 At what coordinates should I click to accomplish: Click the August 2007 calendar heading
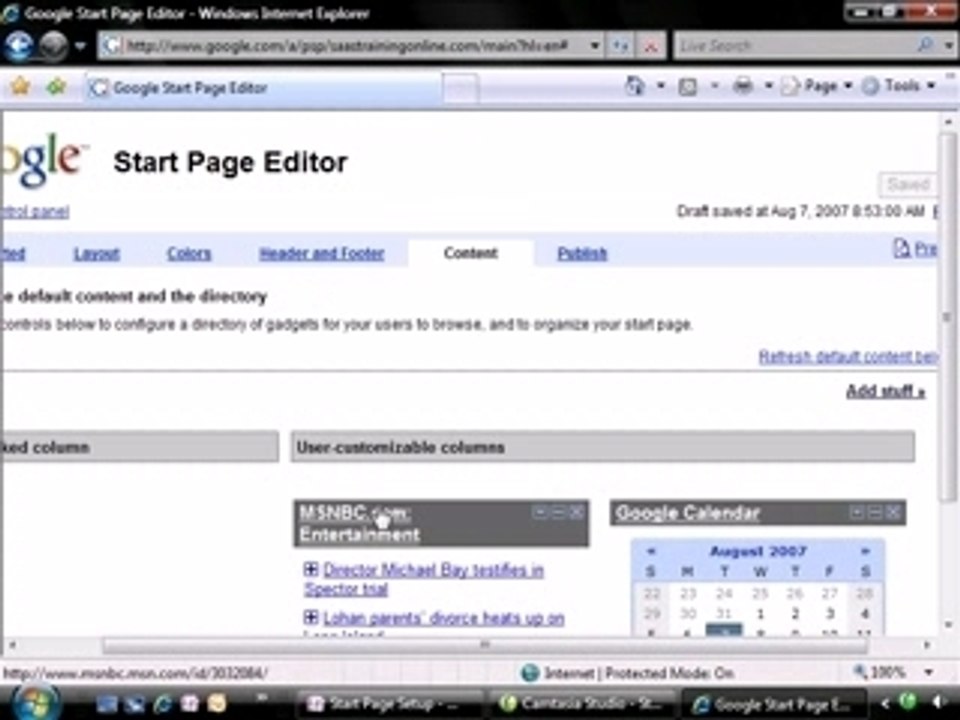tap(758, 551)
